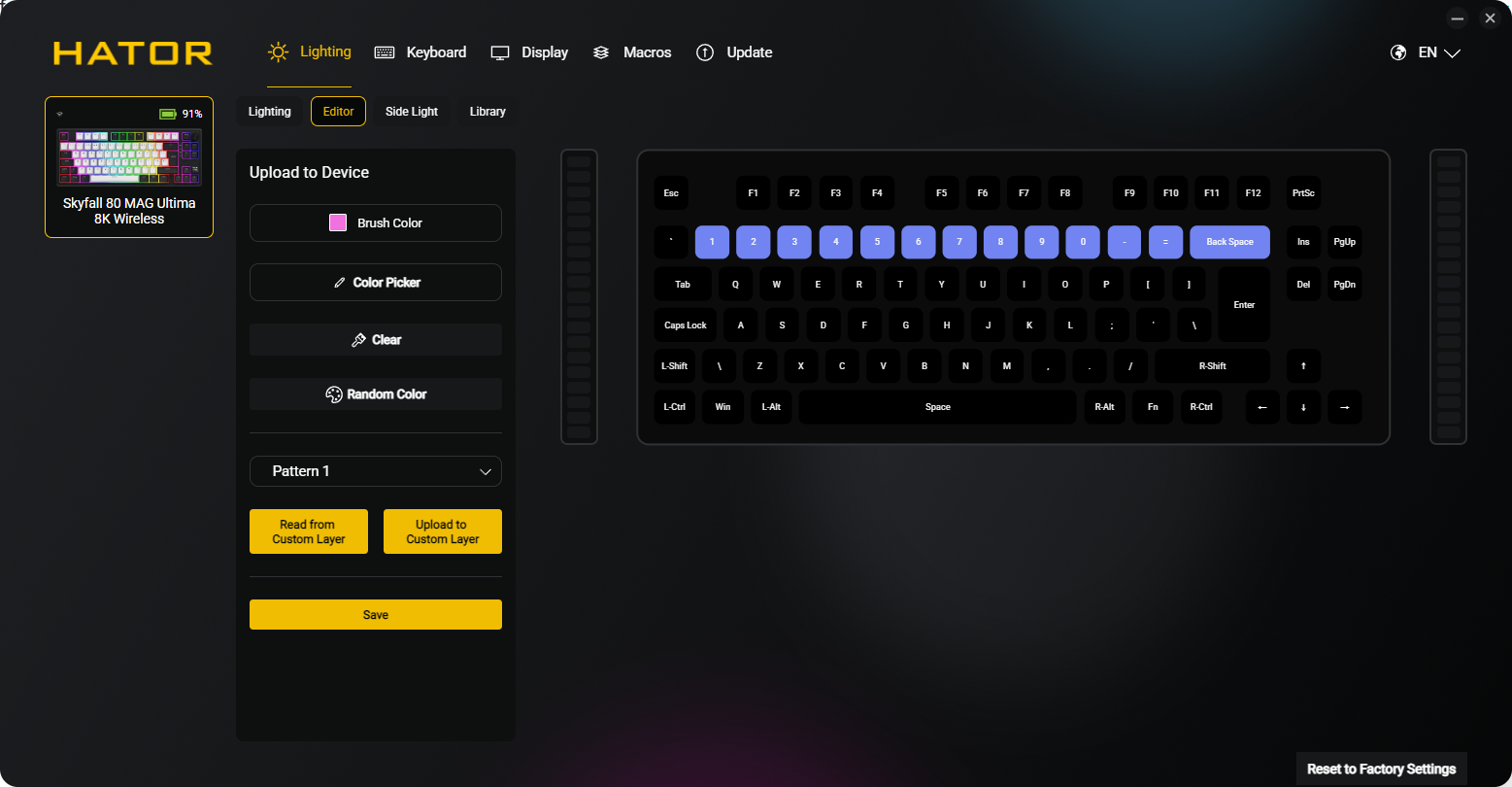Click the monitor icon for Display settings
This screenshot has width=1512, height=787.
tap(500, 52)
